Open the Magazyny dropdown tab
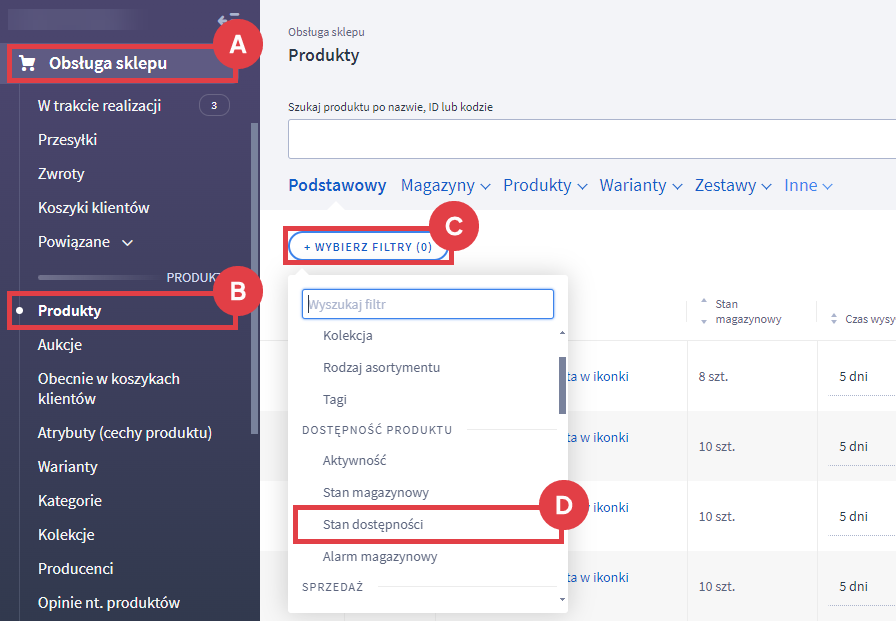 pyautogui.click(x=445, y=185)
